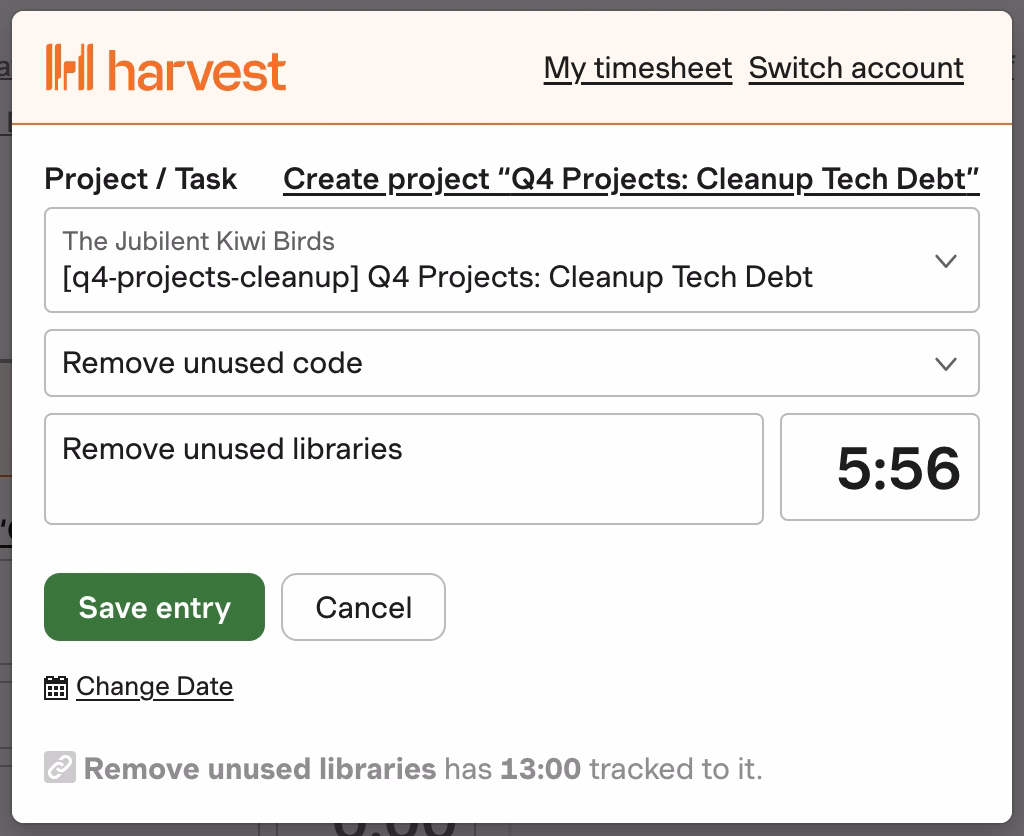Click the Project / Task label
1024x836 pixels.
pos(141,179)
